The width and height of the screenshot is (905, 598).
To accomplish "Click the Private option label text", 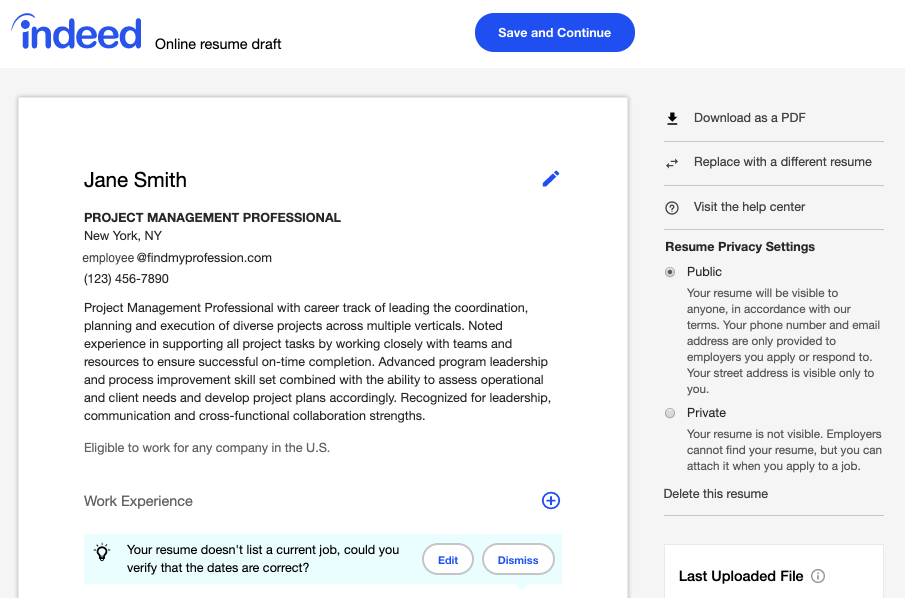I will pos(706,413).
